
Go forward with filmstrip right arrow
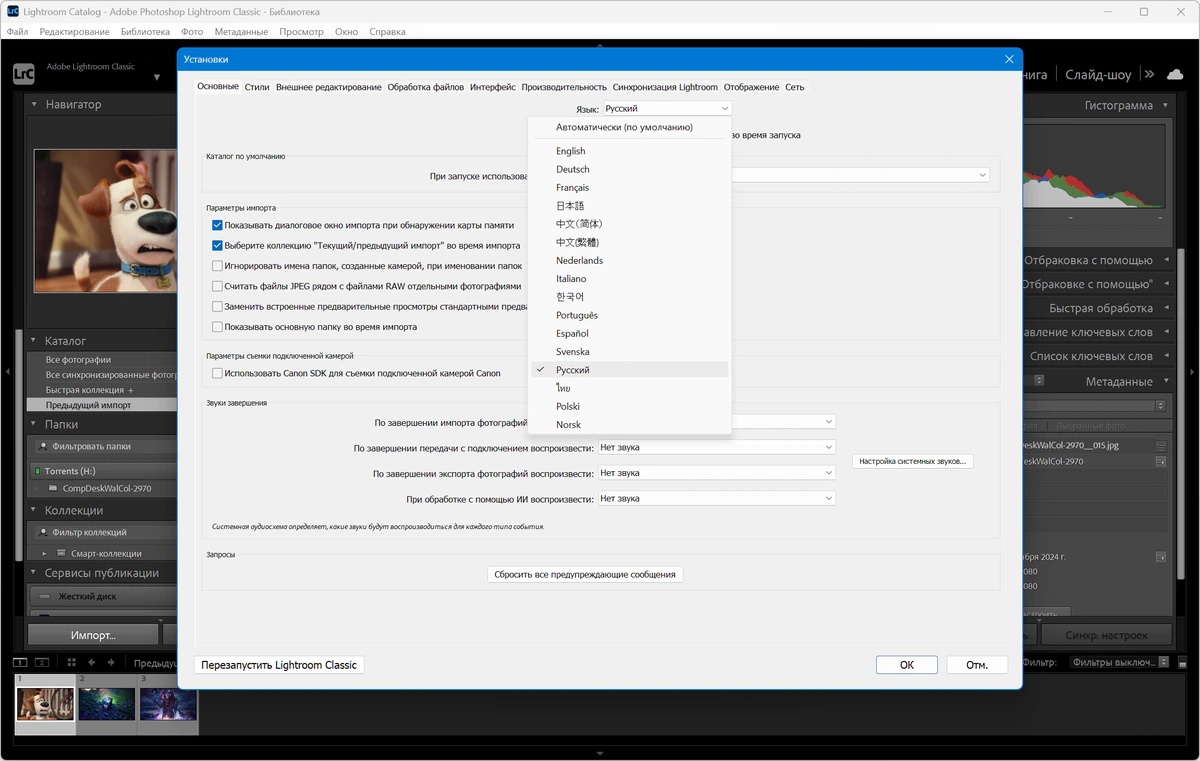coord(113,662)
